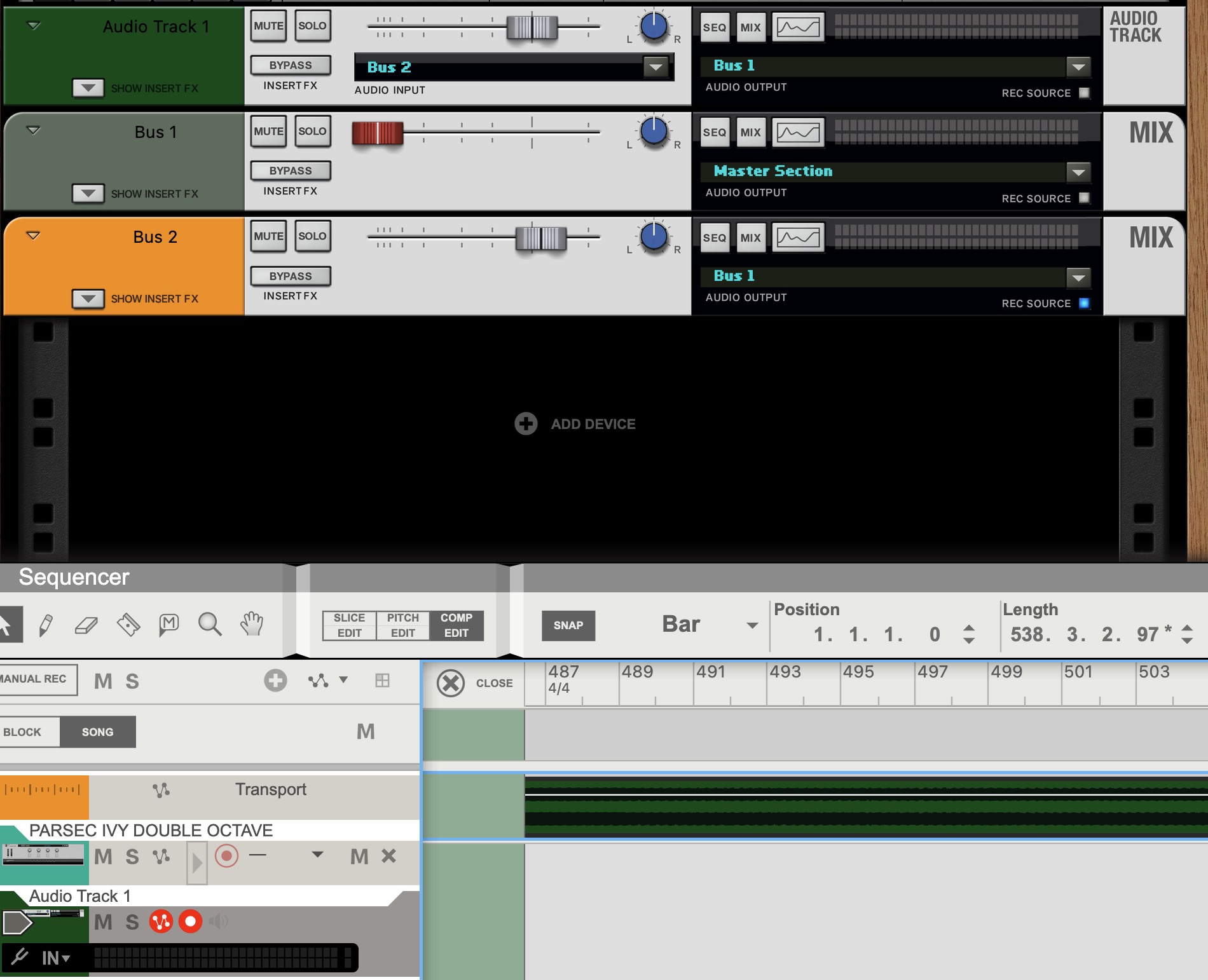Switch to Slice Edit mode
The height and width of the screenshot is (980, 1208).
(x=349, y=625)
